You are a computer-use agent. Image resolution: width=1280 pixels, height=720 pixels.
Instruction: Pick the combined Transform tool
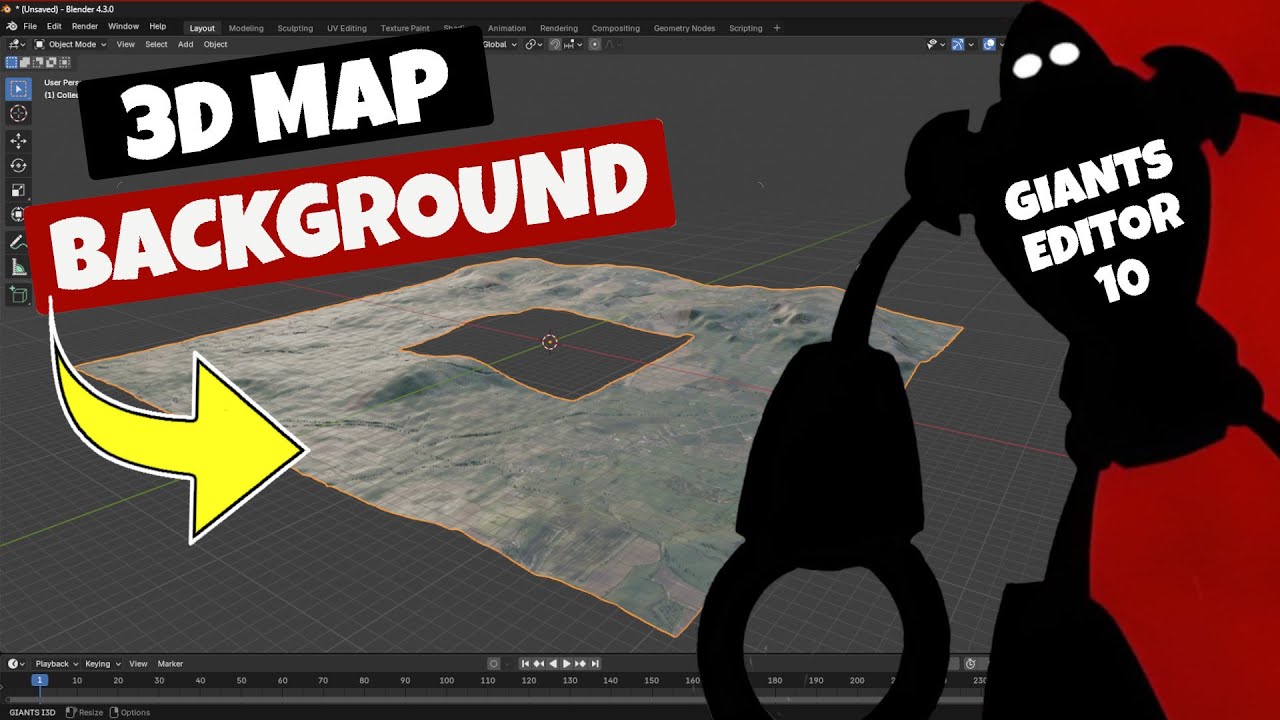tap(18, 215)
